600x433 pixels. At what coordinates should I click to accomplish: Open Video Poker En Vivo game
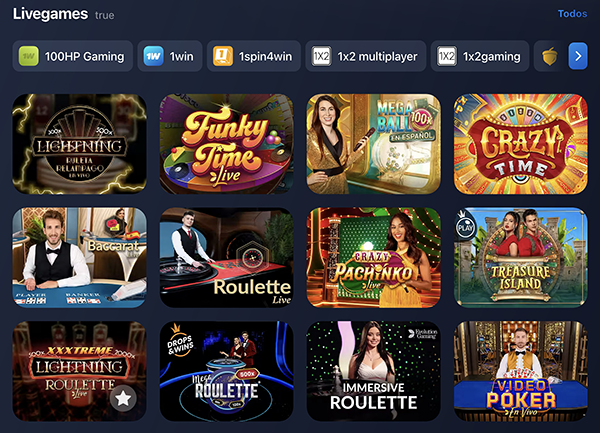coord(520,371)
